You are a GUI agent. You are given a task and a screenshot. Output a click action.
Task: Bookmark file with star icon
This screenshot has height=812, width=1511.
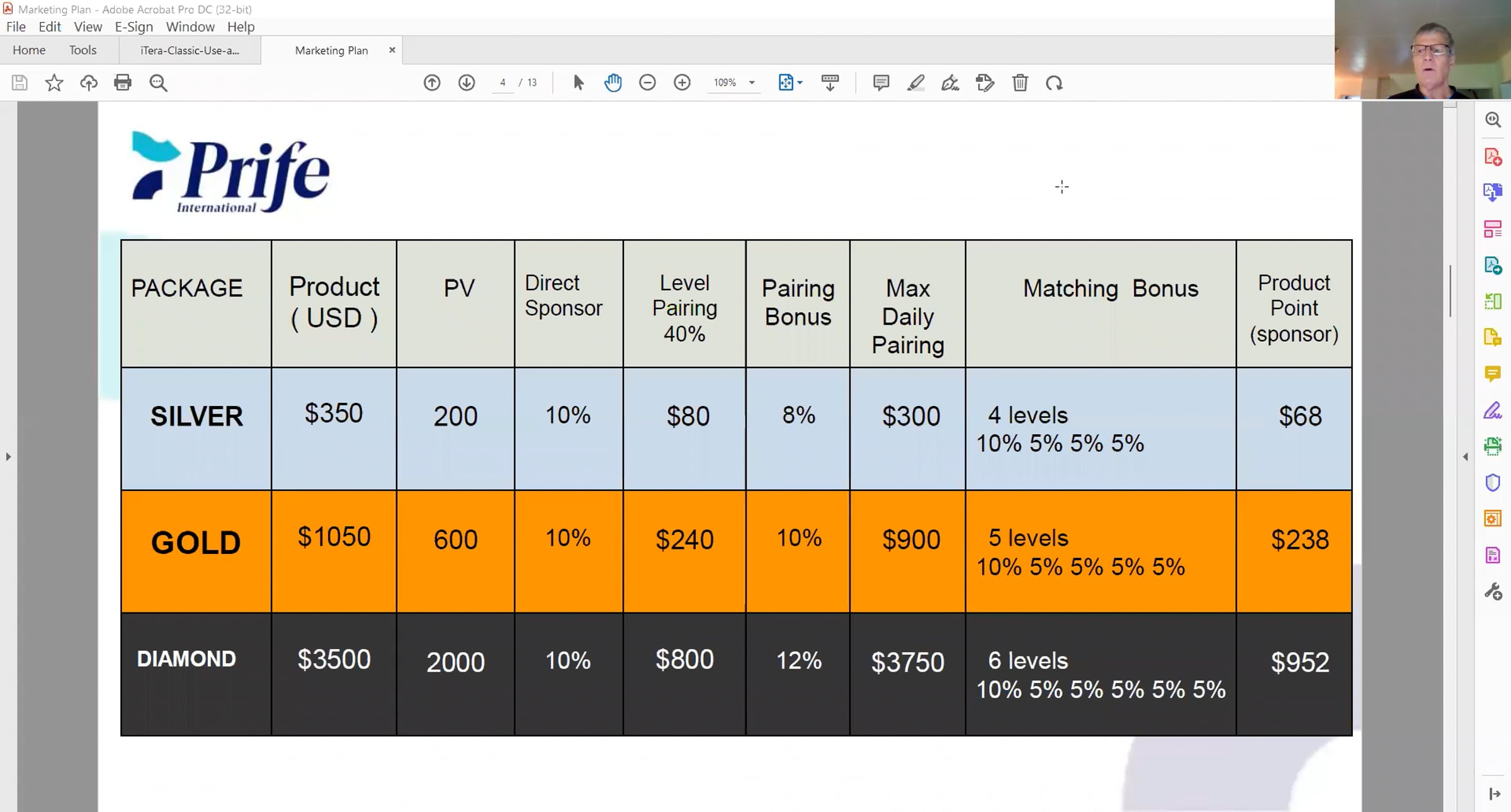(x=54, y=82)
